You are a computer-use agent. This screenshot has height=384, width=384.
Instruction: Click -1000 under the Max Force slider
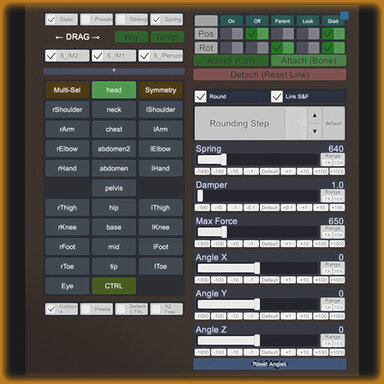click(x=202, y=244)
